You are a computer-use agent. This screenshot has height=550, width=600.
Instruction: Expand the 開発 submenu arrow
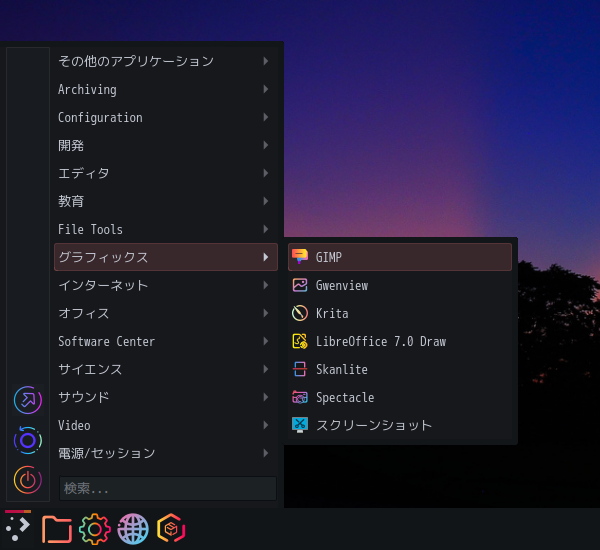pyautogui.click(x=266, y=145)
